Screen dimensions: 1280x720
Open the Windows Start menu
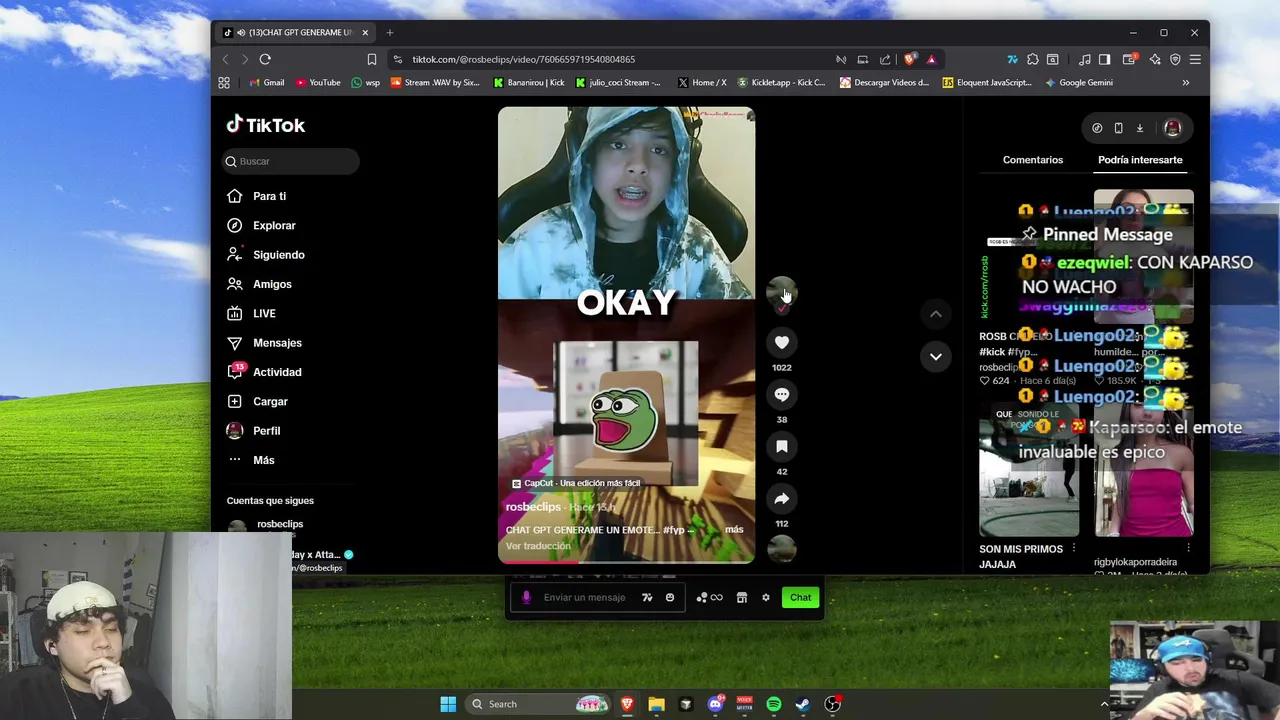(x=448, y=704)
